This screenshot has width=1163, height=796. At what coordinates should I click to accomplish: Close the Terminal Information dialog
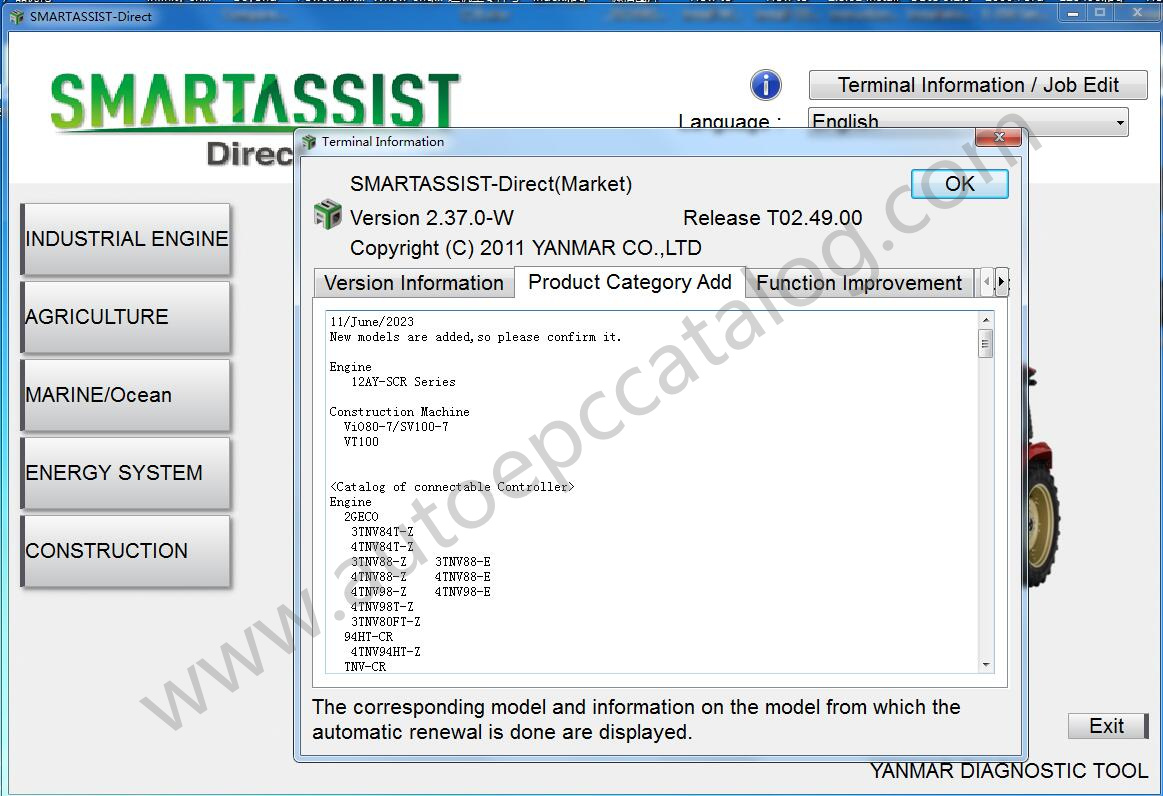pos(997,138)
